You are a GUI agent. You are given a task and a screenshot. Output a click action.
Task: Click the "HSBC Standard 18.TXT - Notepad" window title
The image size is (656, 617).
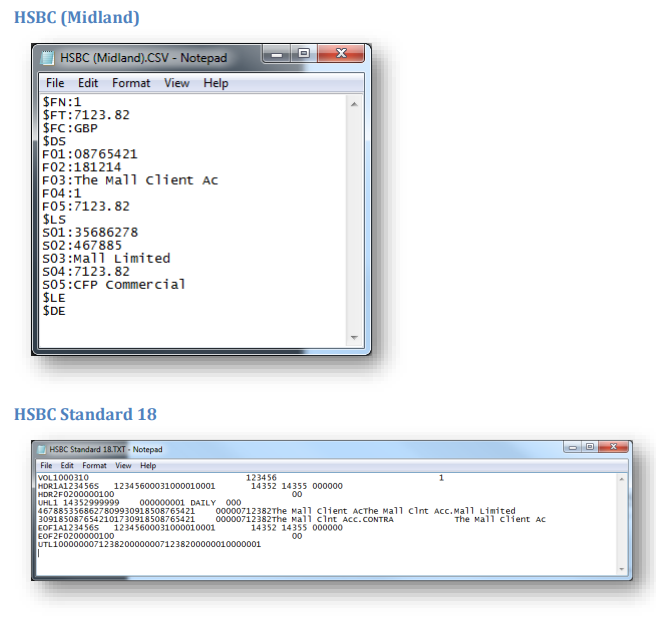pos(106,449)
